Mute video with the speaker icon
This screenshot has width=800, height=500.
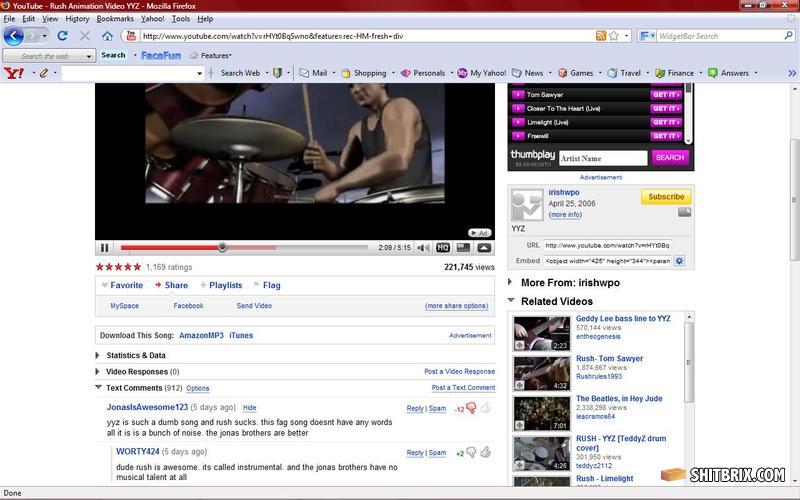point(423,247)
